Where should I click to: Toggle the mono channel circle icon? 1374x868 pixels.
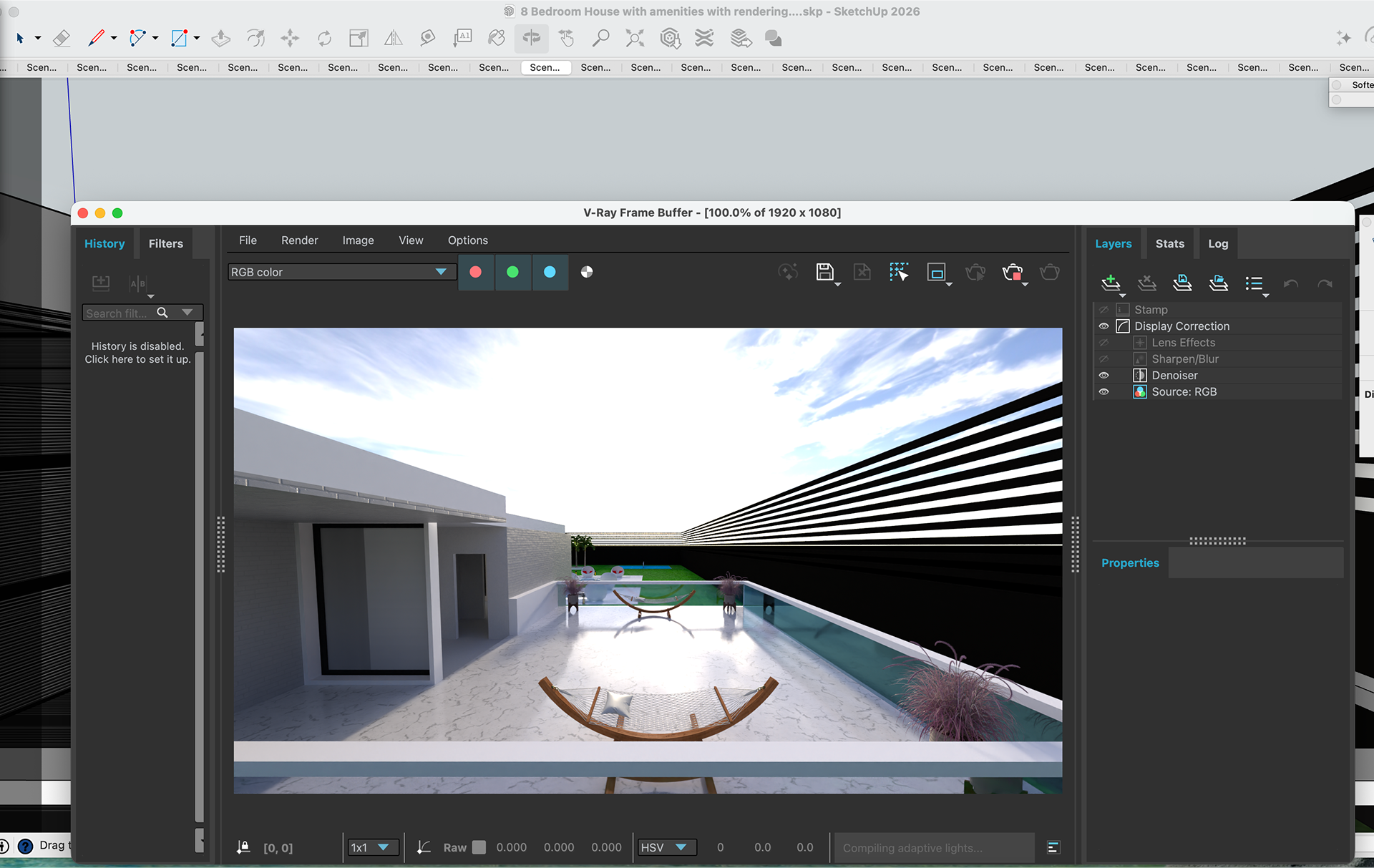tap(587, 272)
